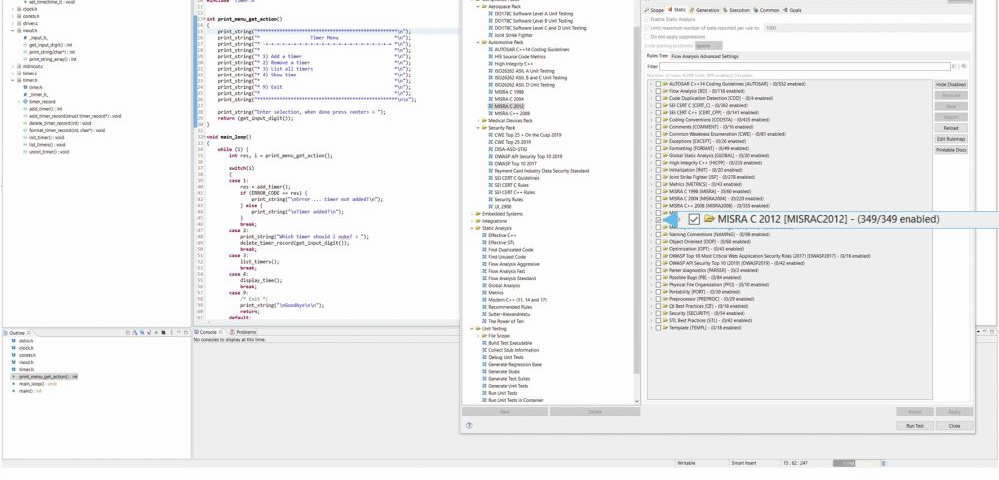Click the timer.h include icon in Outline
The image size is (999, 480).
14,369
